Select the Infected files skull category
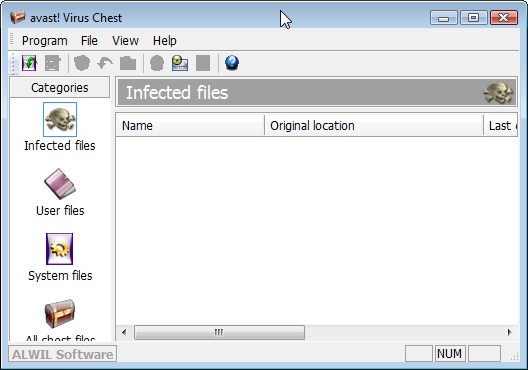The width and height of the screenshot is (528, 370). [60, 119]
